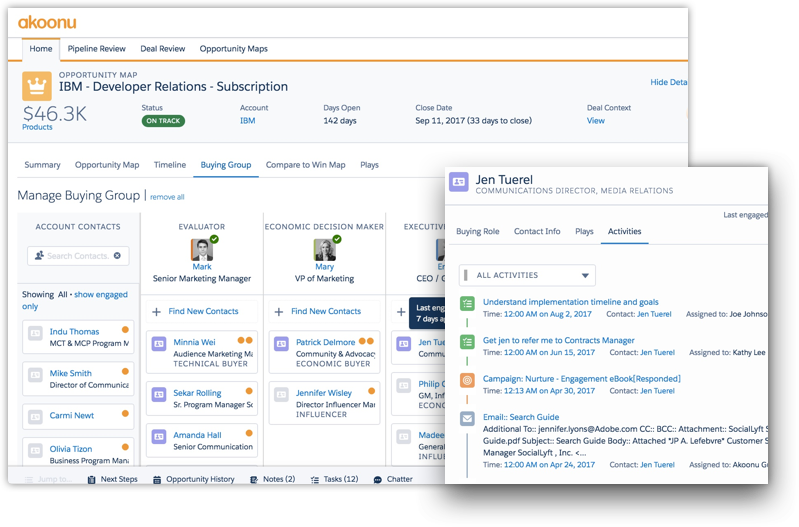Image resolution: width=799 pixels, height=527 pixels.
Task: Click Mark's evaluator photo
Action: coord(202,250)
